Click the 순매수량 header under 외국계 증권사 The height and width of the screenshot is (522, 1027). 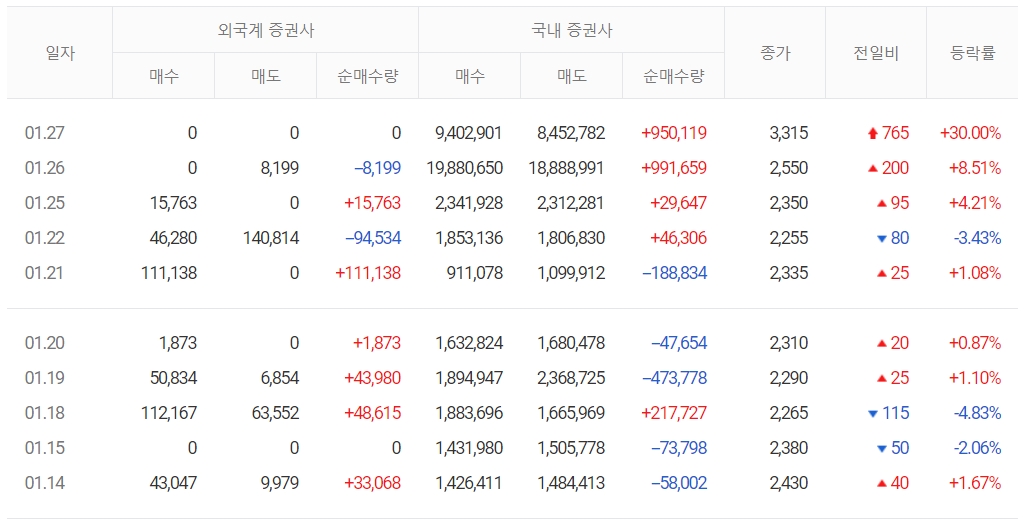pos(367,77)
